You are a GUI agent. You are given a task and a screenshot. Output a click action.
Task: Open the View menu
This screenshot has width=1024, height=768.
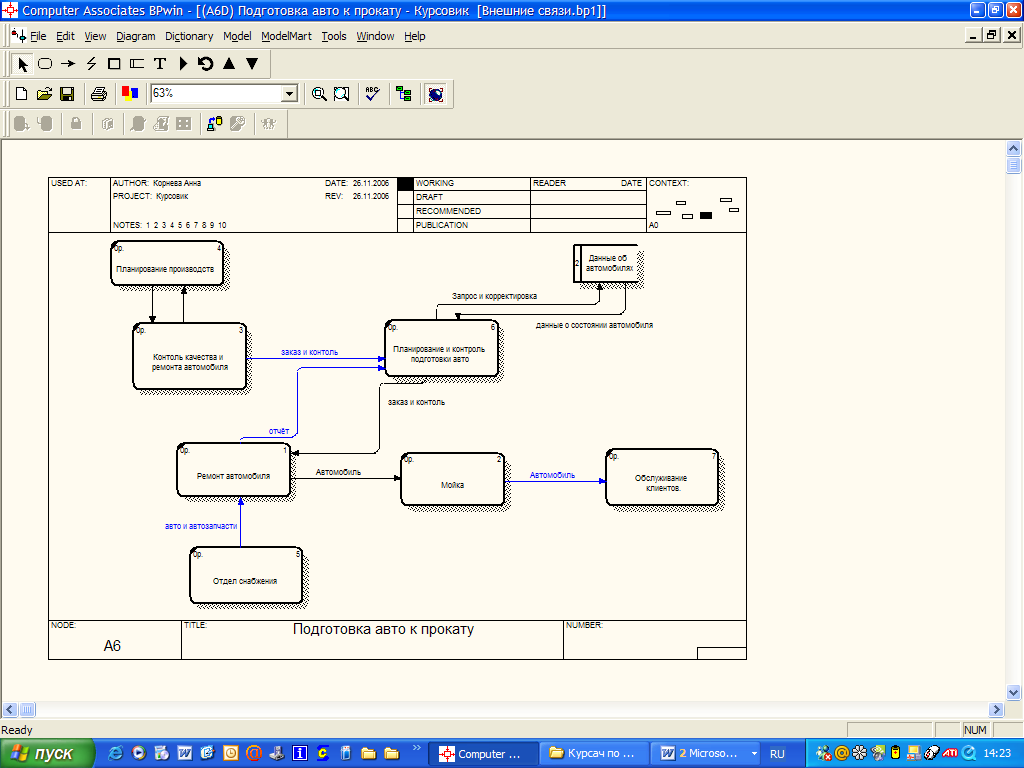[x=95, y=37]
